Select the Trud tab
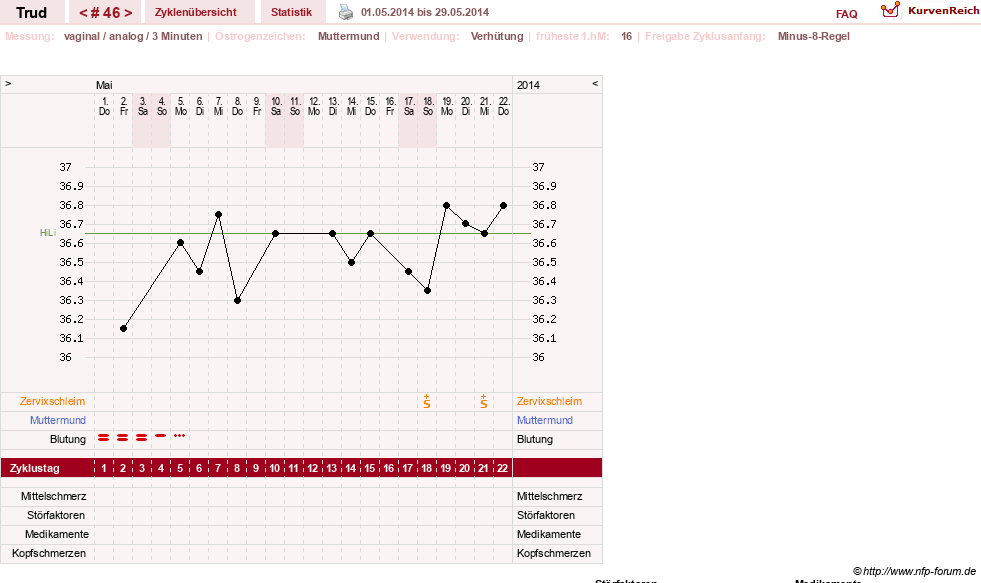Image resolution: width=981 pixels, height=583 pixels. point(31,13)
